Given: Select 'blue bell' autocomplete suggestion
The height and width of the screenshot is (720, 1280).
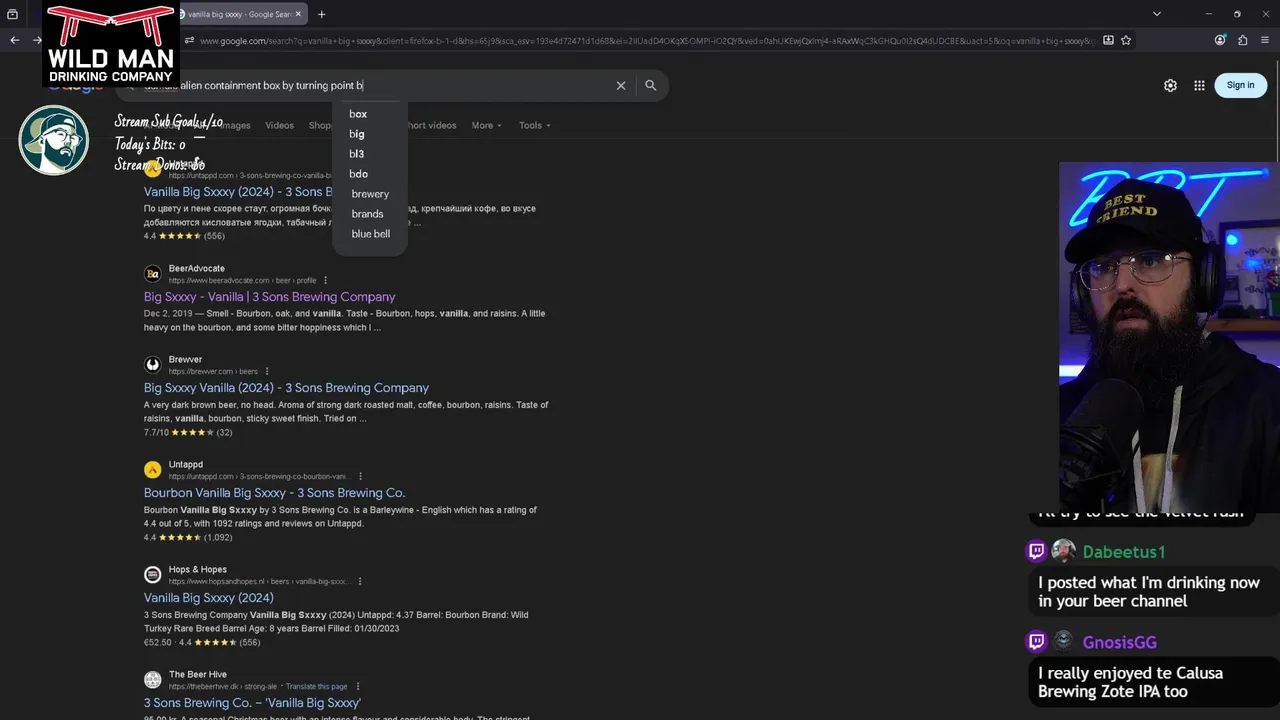Looking at the screenshot, I should tap(371, 234).
